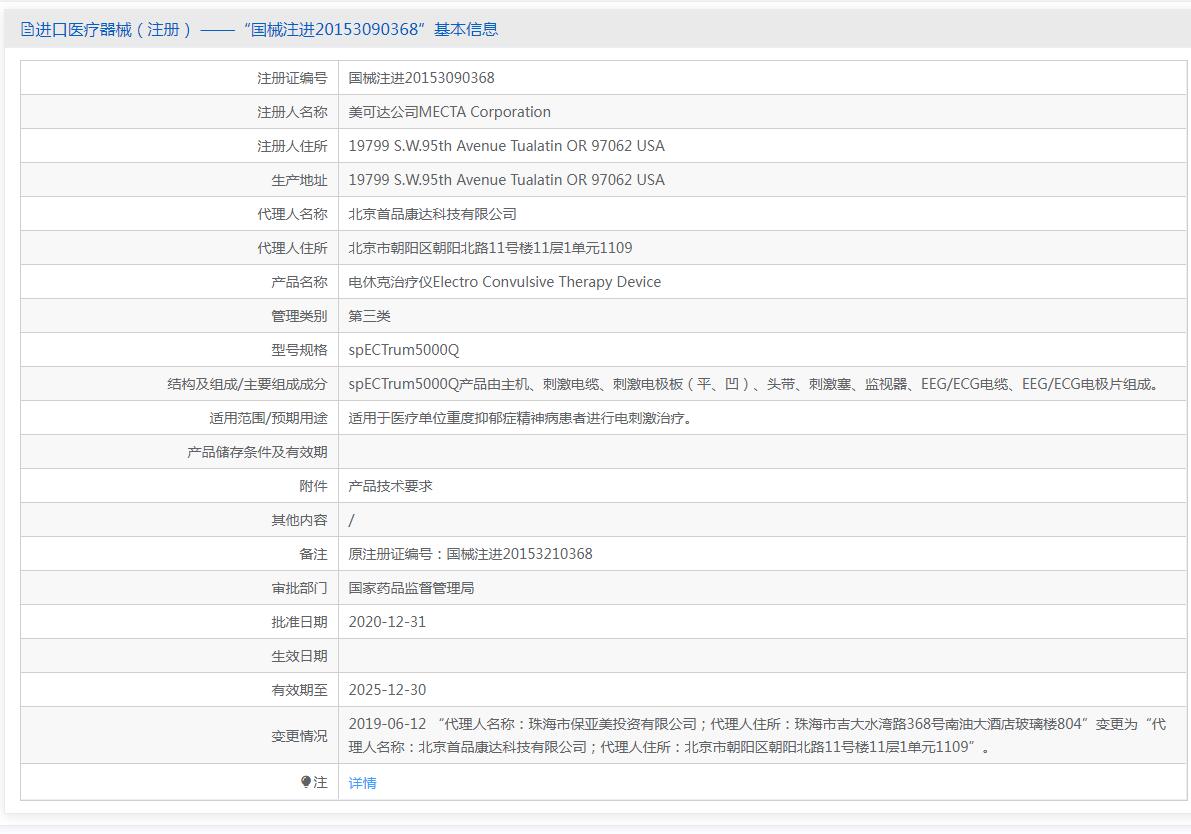Click the 适用范围/预期用途 description text
Image resolution: width=1191 pixels, height=834 pixels.
coord(522,418)
